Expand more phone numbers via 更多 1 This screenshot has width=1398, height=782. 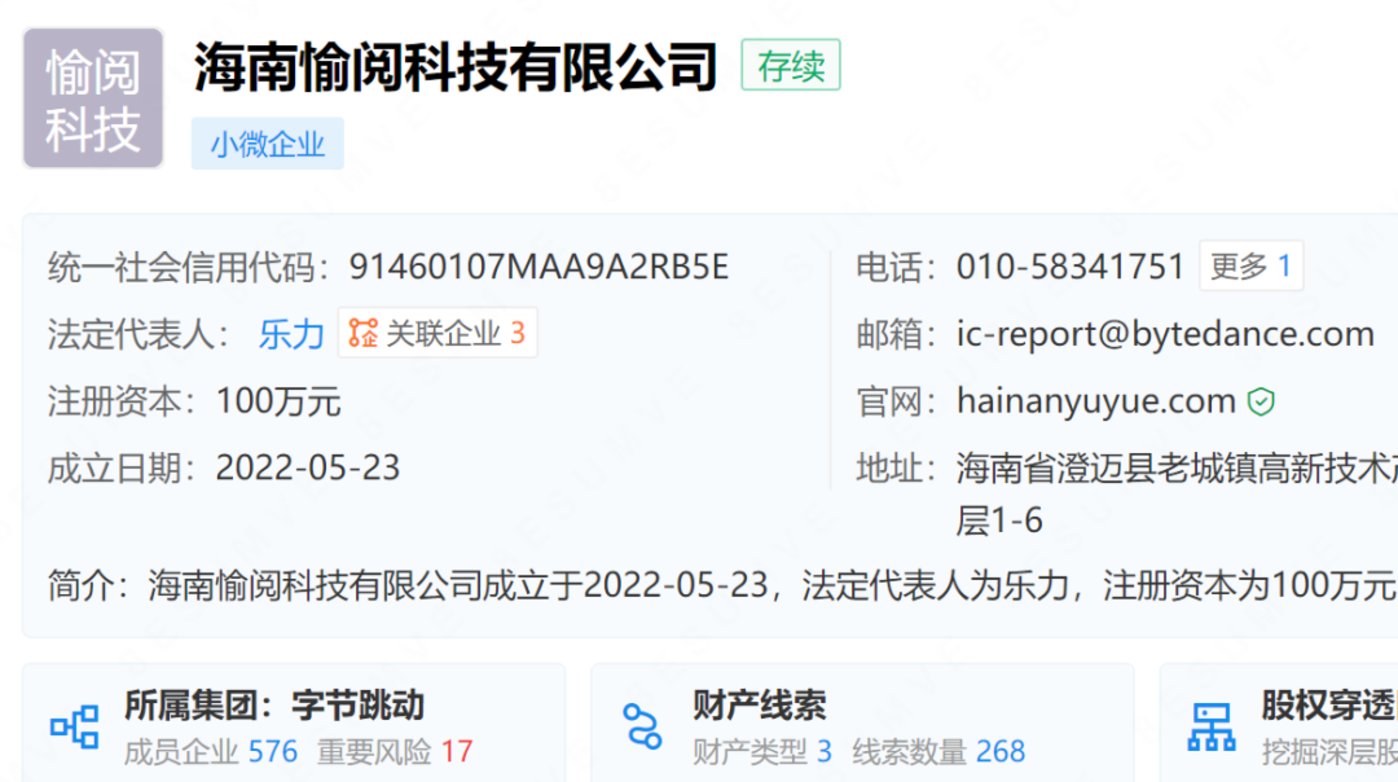coord(1250,267)
